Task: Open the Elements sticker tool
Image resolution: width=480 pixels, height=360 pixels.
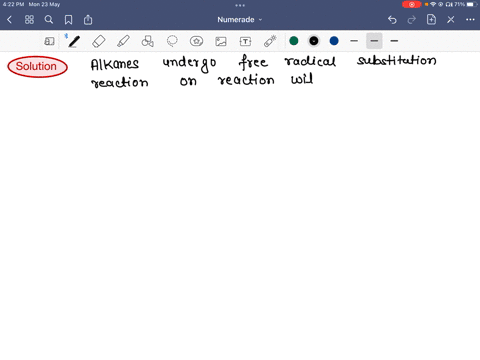Action: [196, 41]
